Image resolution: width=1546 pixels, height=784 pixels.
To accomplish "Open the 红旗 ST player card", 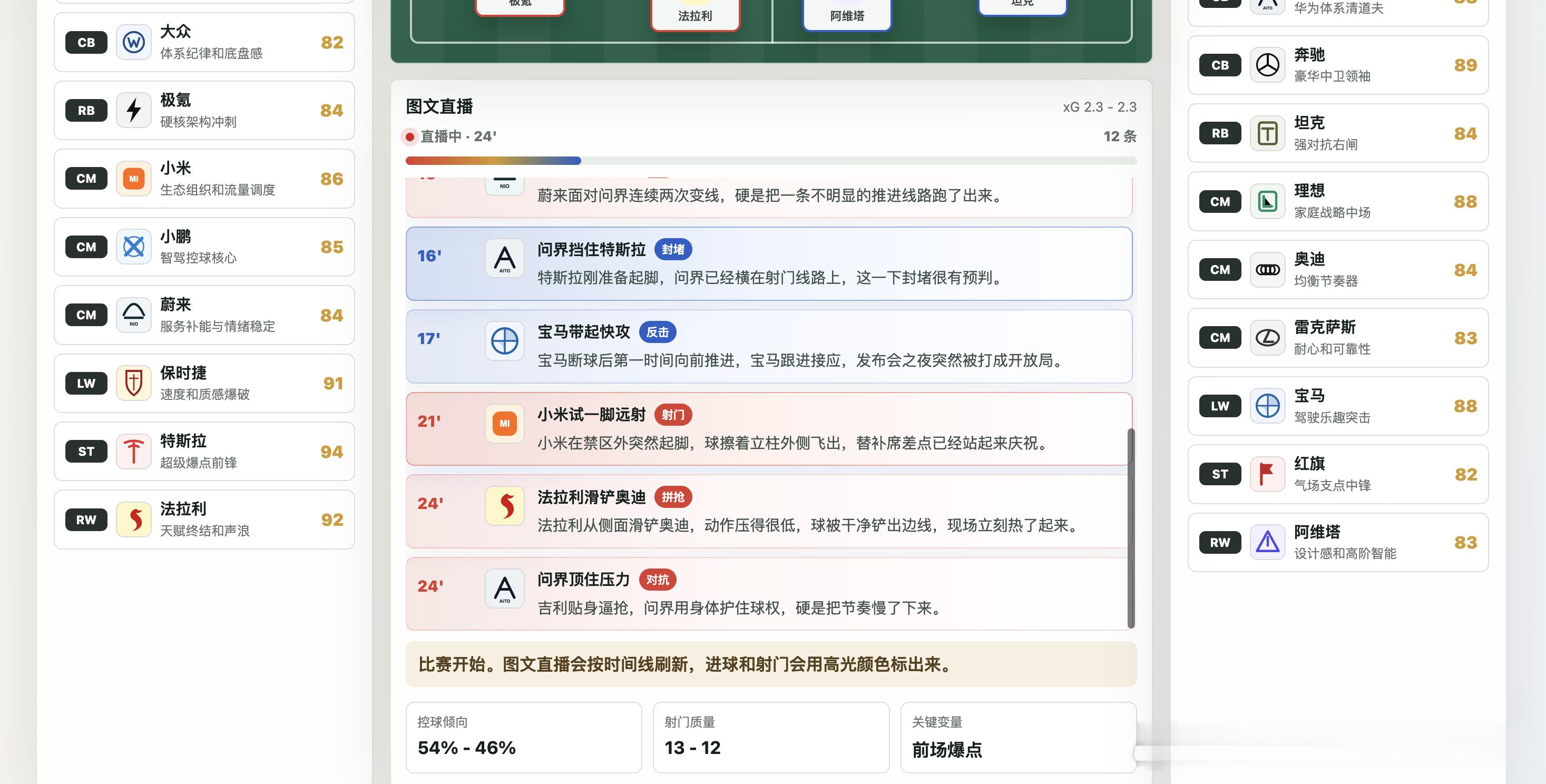I will tap(1338, 474).
